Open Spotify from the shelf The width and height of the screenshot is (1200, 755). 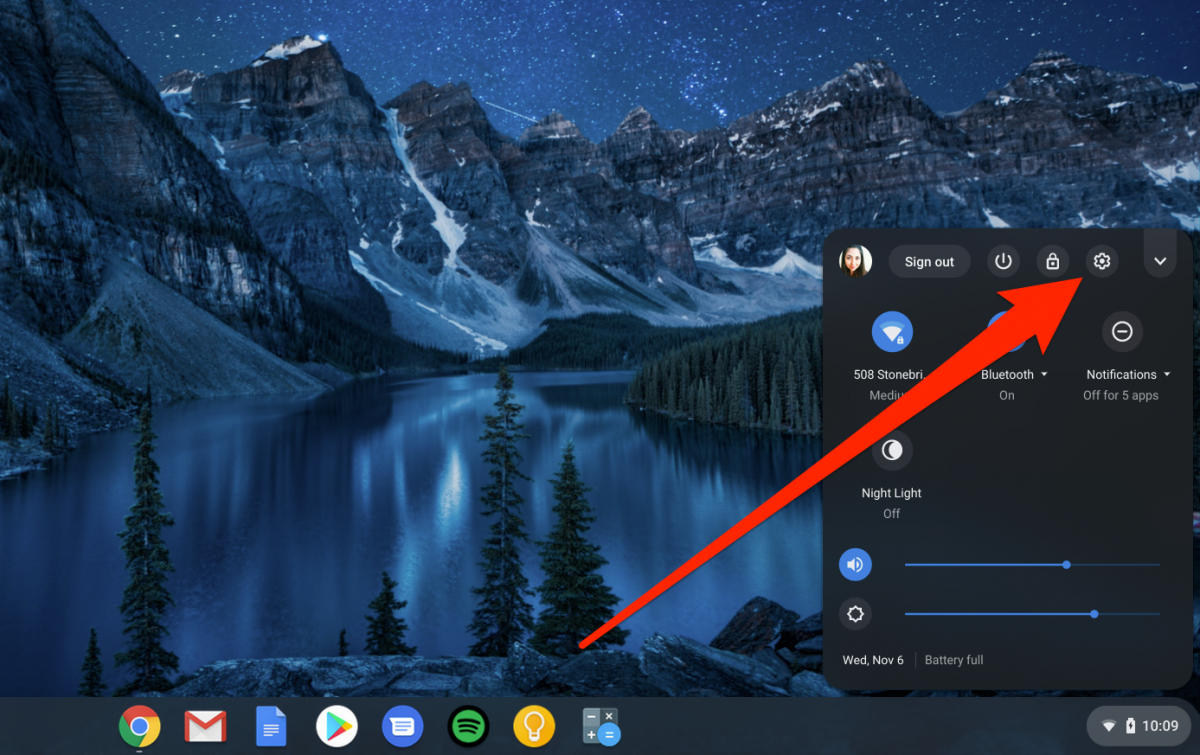(x=468, y=726)
